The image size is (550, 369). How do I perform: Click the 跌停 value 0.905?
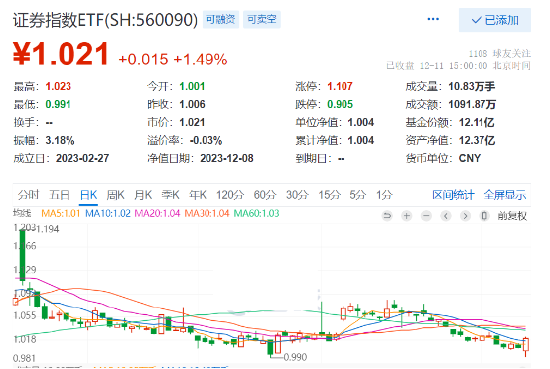pyautogui.click(x=340, y=104)
